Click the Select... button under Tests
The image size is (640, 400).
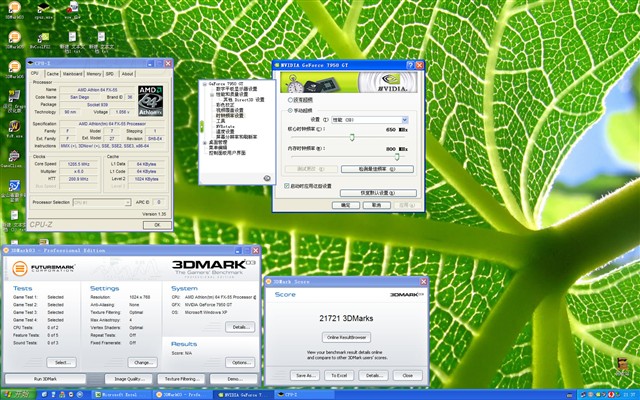[62, 362]
